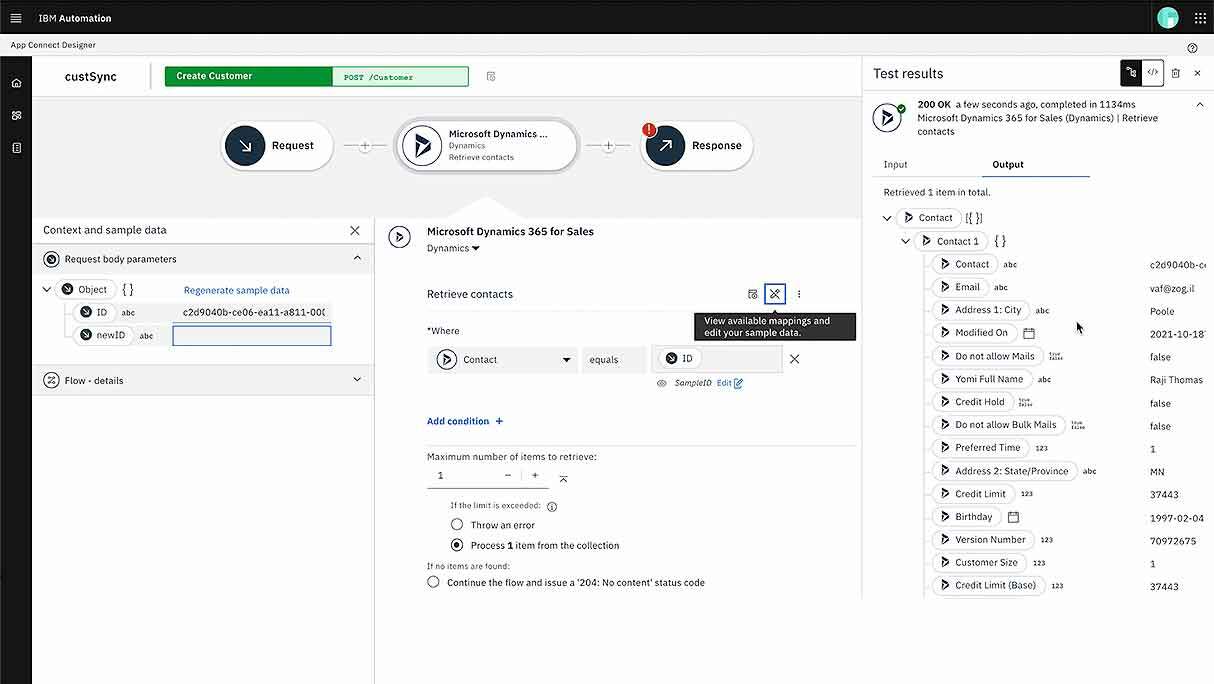1214x684 pixels.
Task: Open code view in Test results panel
Action: pyautogui.click(x=1152, y=72)
